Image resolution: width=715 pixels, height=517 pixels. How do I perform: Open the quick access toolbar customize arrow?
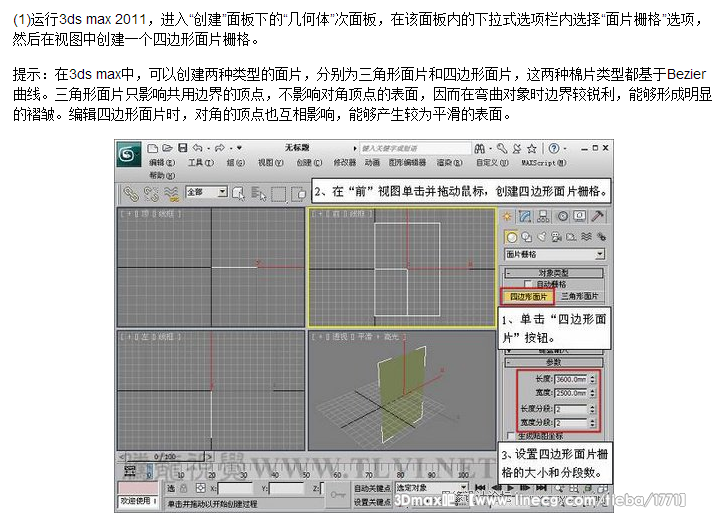(x=239, y=148)
